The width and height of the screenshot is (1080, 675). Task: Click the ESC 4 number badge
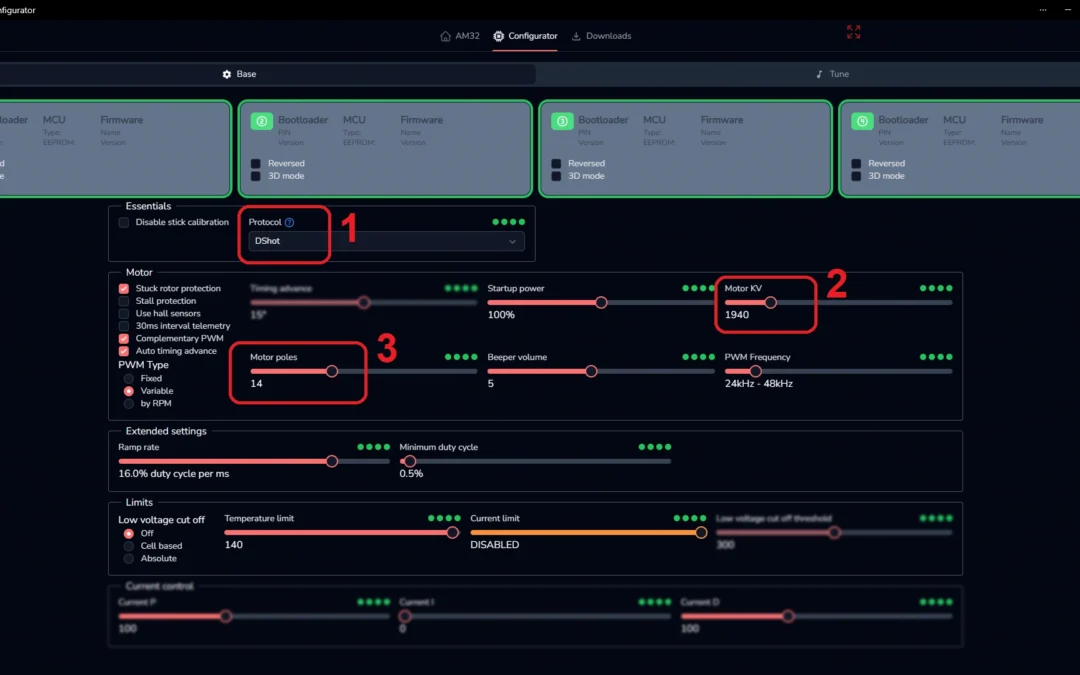click(x=862, y=121)
